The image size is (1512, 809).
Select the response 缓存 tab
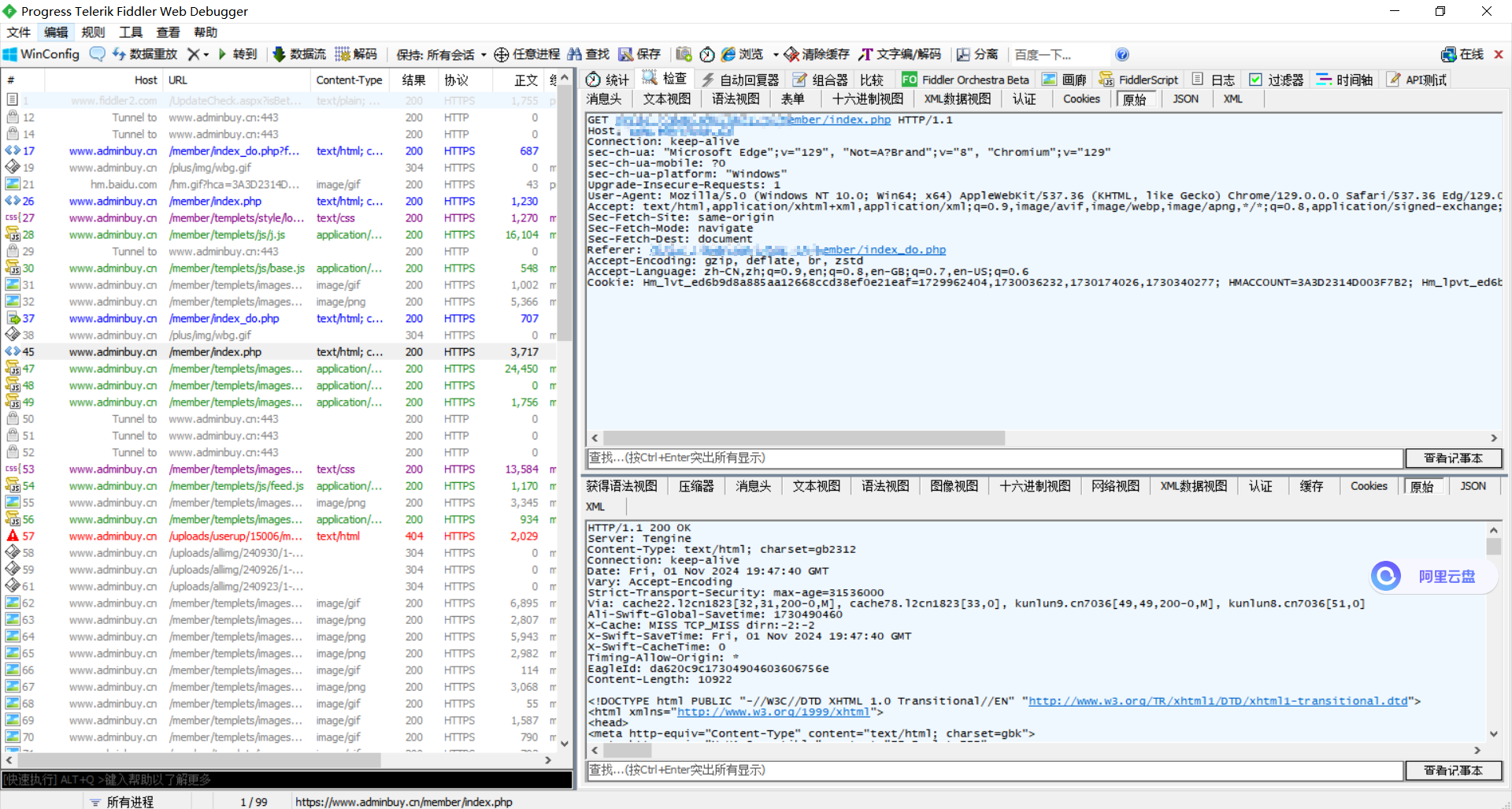[1311, 486]
